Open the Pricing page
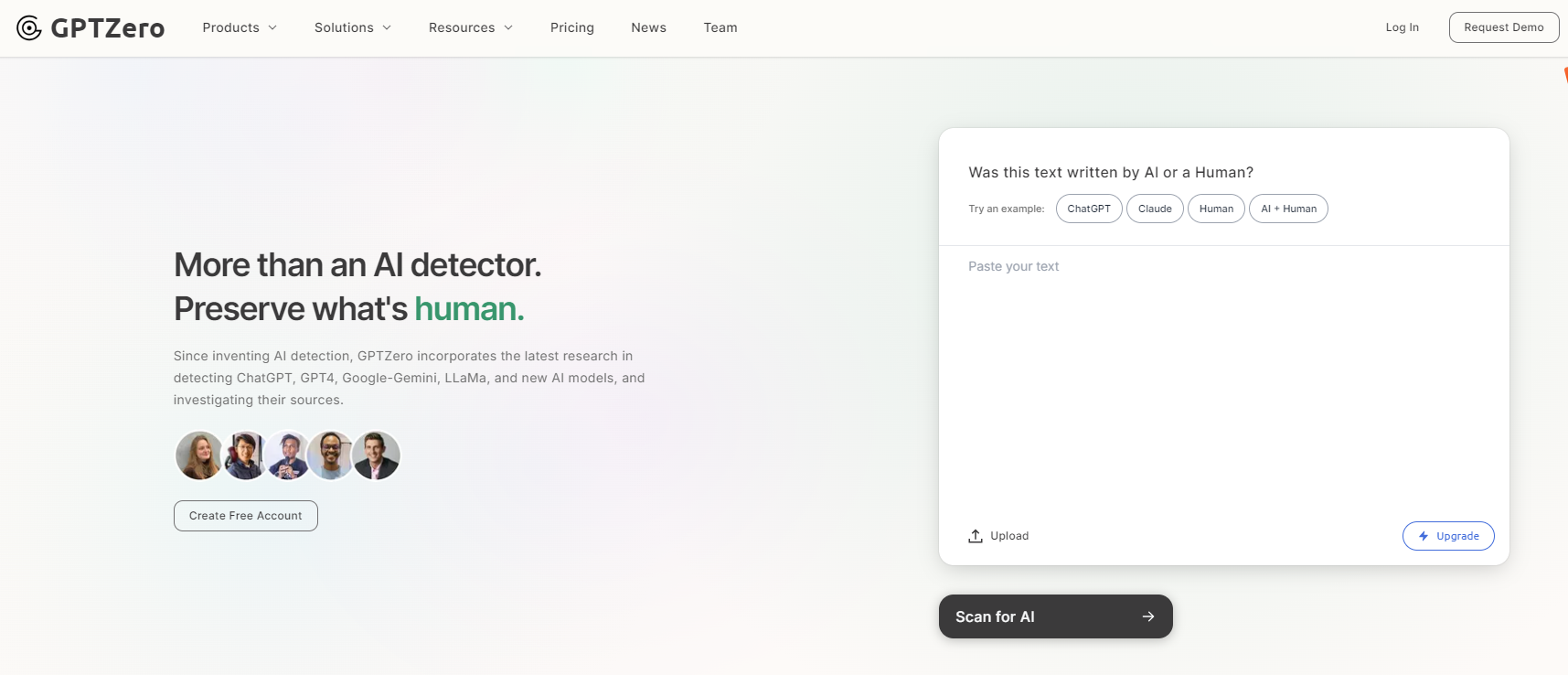This screenshot has height=675, width=1568. click(x=572, y=27)
